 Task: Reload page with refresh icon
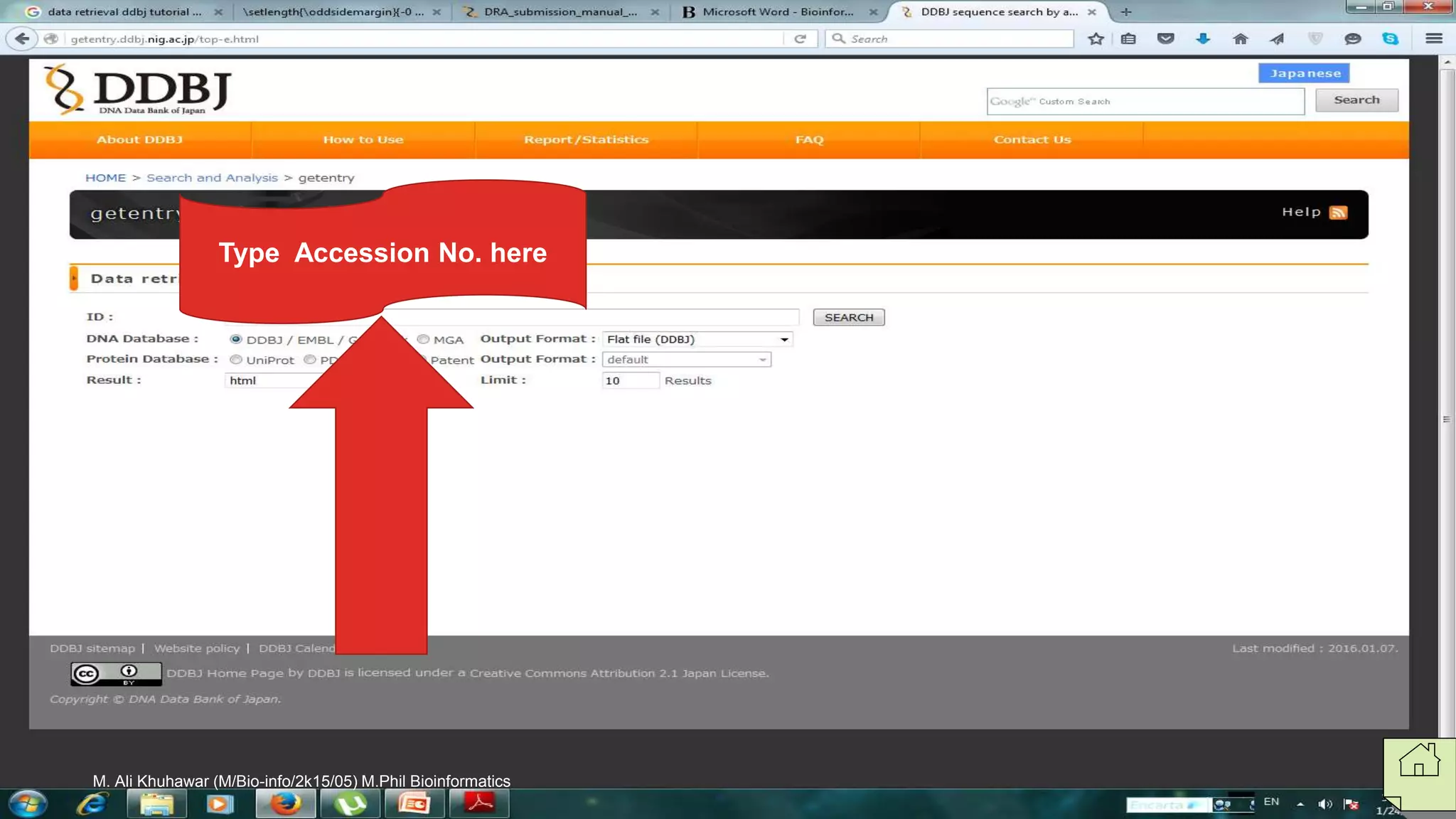(x=800, y=39)
